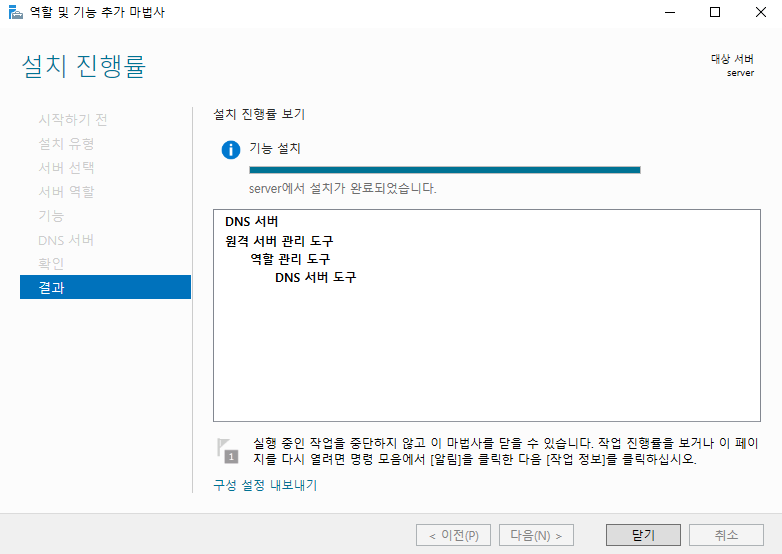Minimize the wizard window
Screen dimensions: 782x554
click(670, 12)
